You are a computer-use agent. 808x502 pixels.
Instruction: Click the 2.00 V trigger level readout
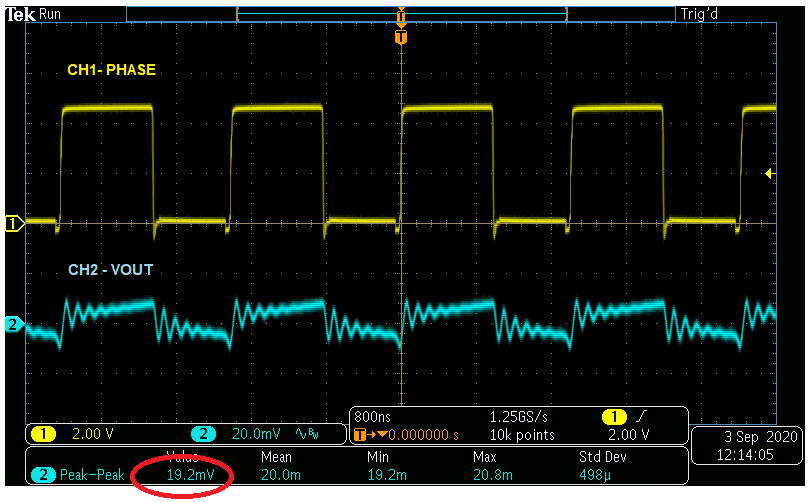tap(629, 435)
